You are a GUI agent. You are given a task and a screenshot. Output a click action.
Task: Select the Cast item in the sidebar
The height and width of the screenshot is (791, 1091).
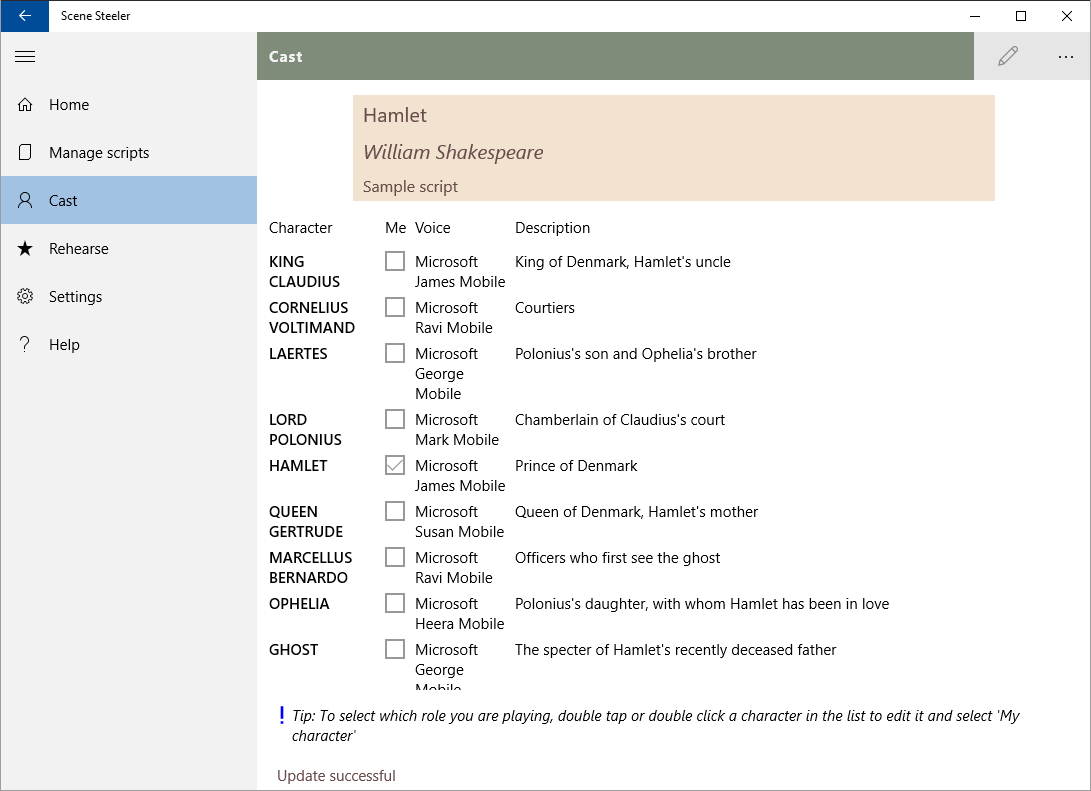tap(64, 200)
